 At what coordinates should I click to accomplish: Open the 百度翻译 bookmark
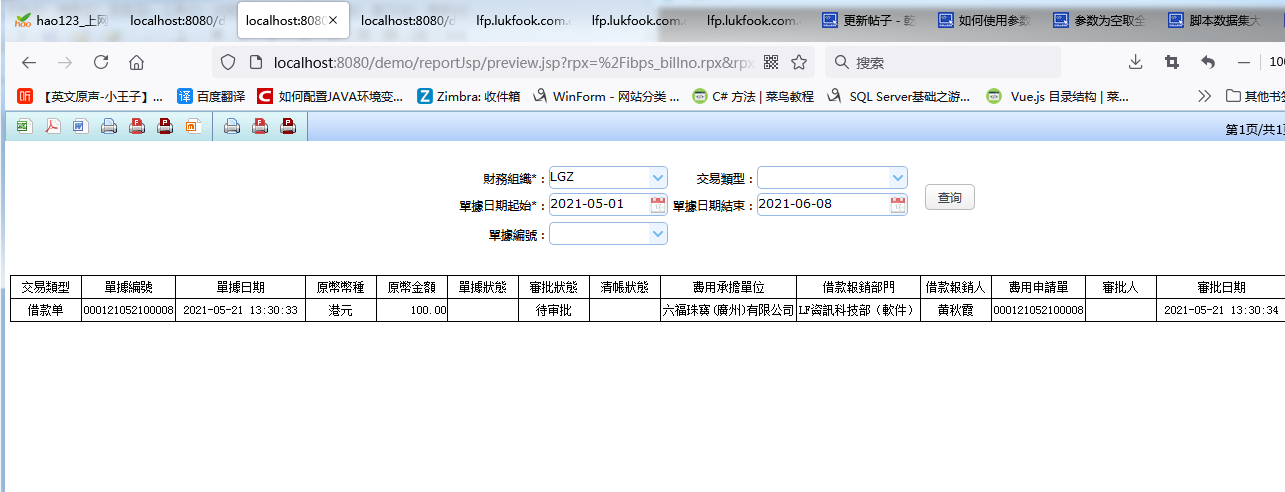click(x=210, y=97)
